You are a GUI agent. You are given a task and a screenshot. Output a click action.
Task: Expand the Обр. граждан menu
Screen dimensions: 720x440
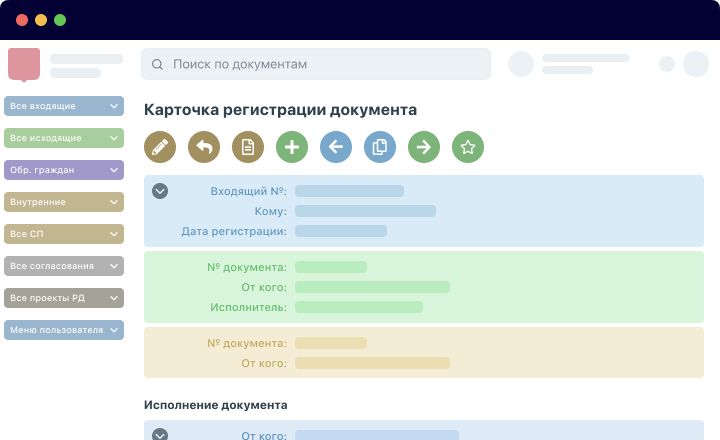[x=64, y=170]
